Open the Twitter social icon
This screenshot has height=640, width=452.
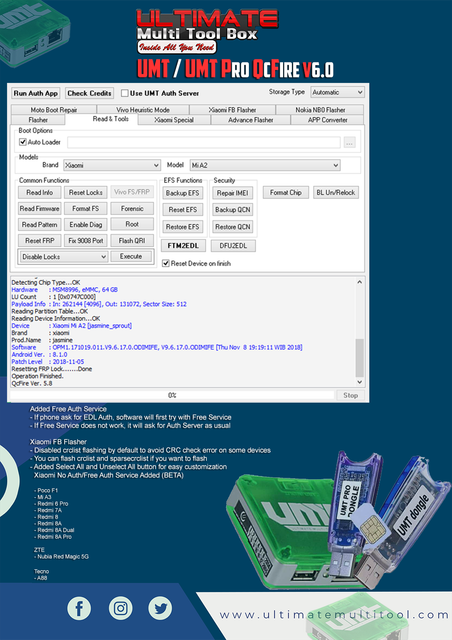[160, 609]
